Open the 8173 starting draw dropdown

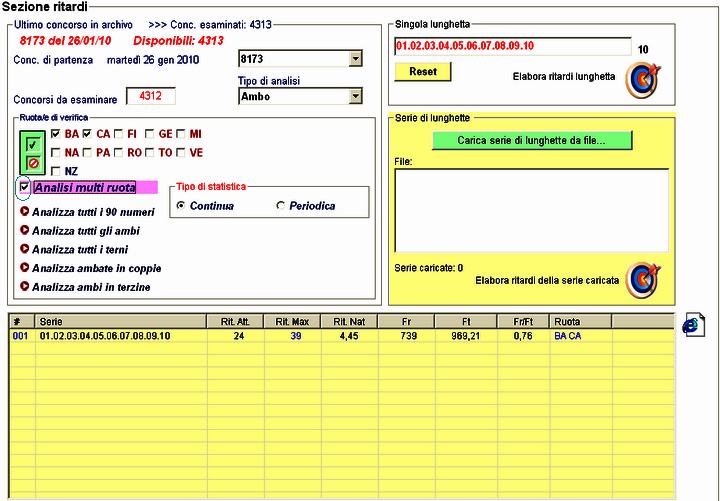pos(354,59)
